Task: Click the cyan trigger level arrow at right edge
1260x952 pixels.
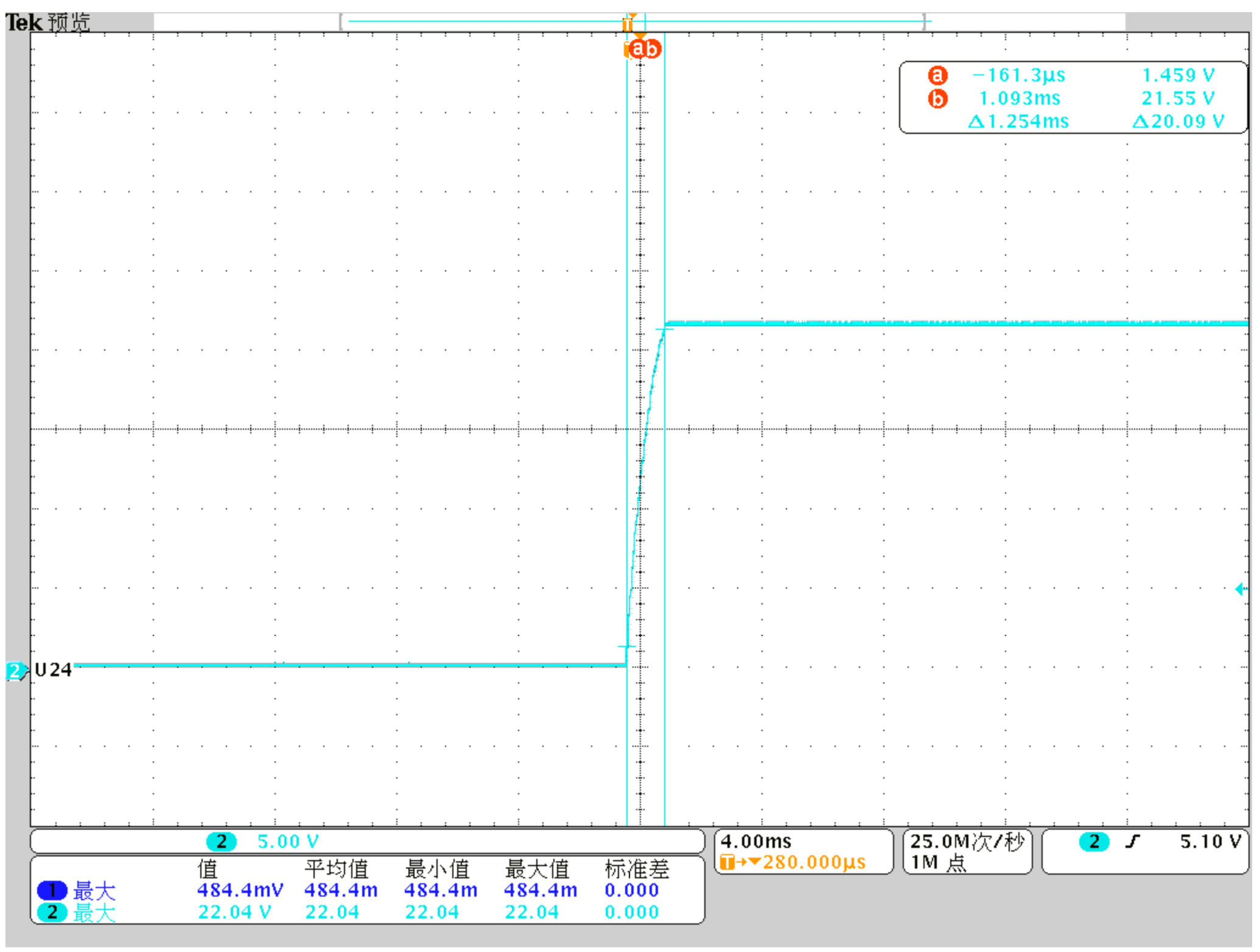Action: pos(1241,589)
